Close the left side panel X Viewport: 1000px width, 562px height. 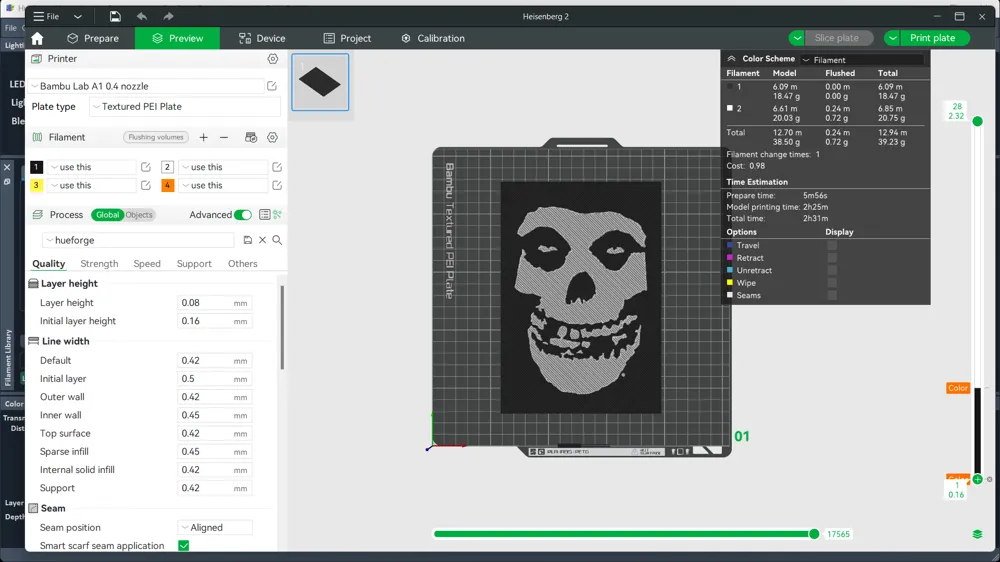[x=7, y=167]
